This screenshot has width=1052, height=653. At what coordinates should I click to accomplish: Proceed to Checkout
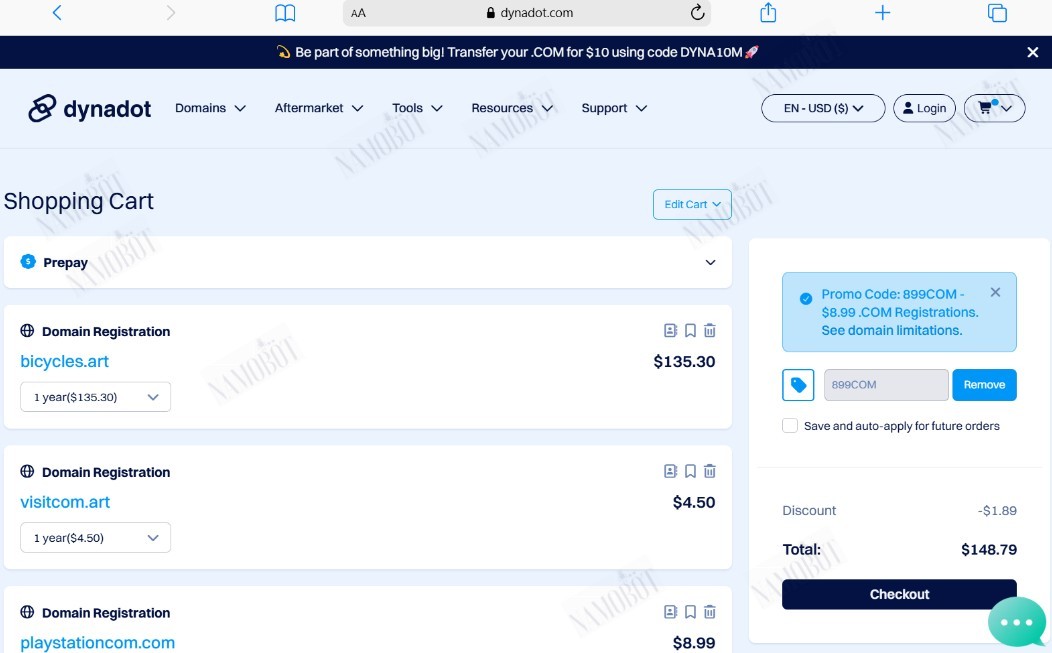(x=899, y=594)
